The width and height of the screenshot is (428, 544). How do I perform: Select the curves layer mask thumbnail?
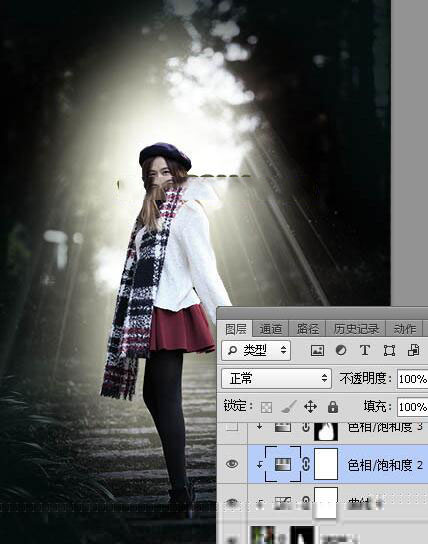tap(326, 503)
